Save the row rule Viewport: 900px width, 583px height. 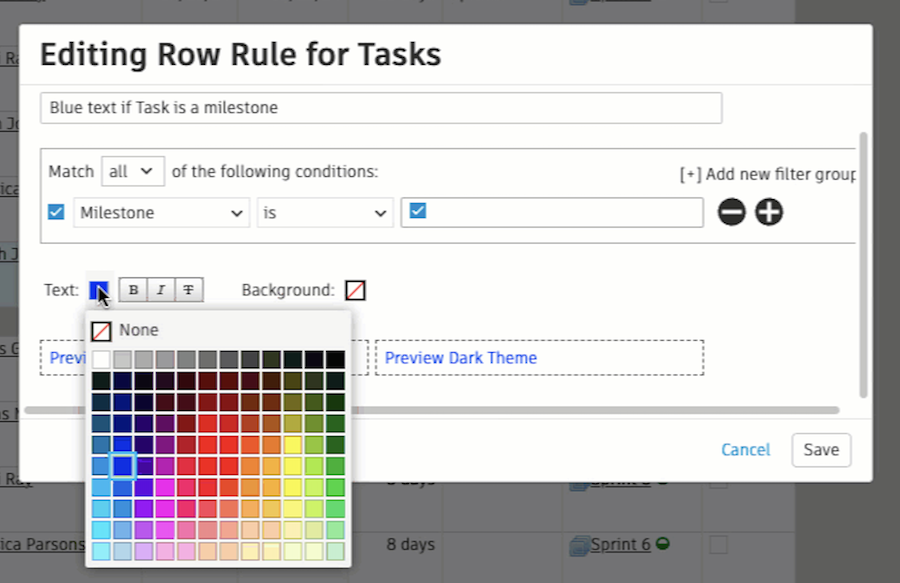821,450
